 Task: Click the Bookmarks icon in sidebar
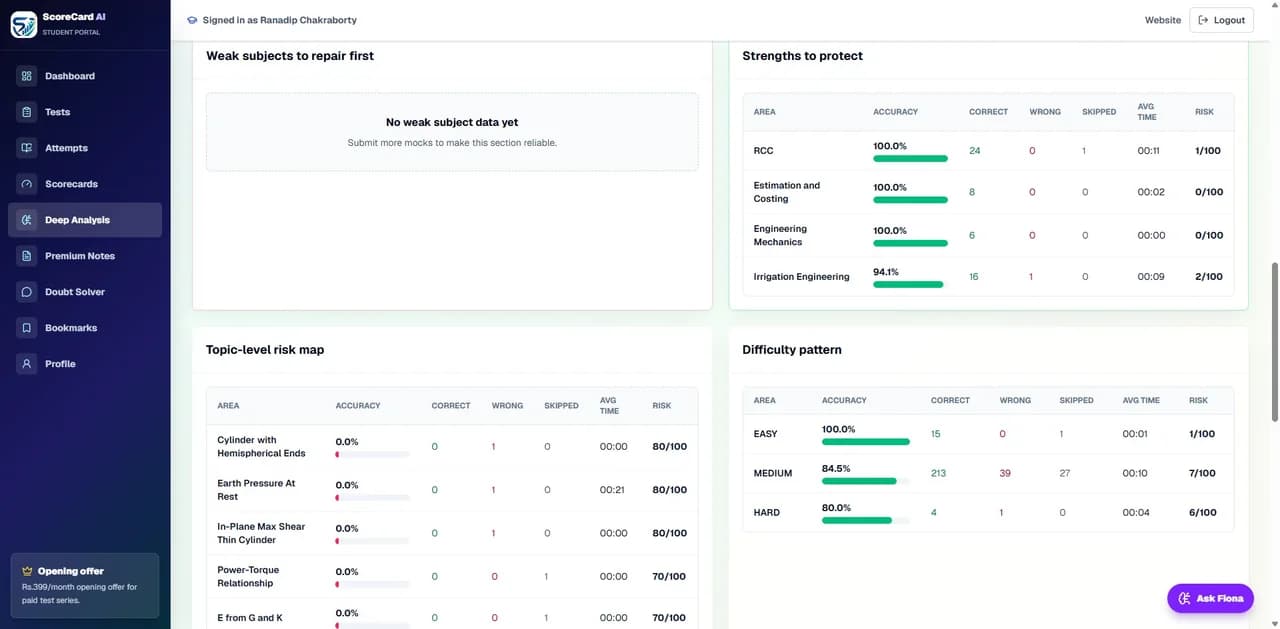click(27, 328)
